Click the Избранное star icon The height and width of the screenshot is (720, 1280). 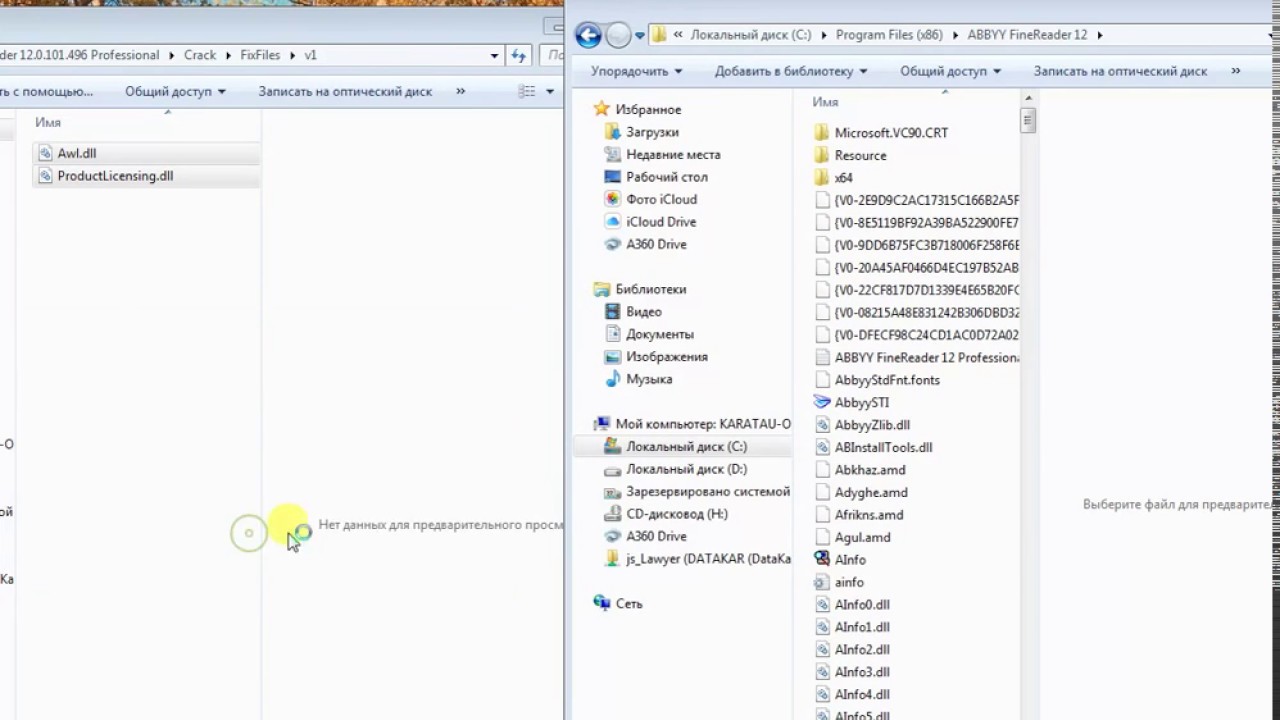601,109
